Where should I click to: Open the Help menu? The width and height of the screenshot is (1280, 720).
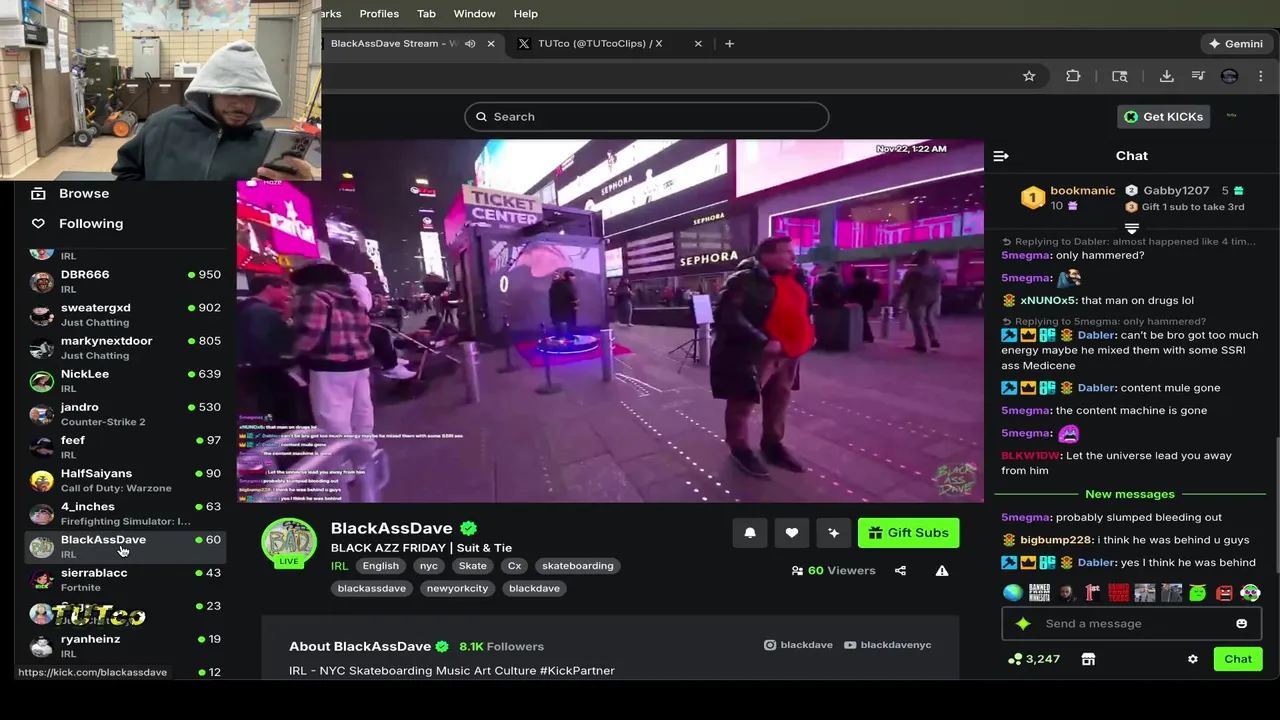[x=525, y=14]
